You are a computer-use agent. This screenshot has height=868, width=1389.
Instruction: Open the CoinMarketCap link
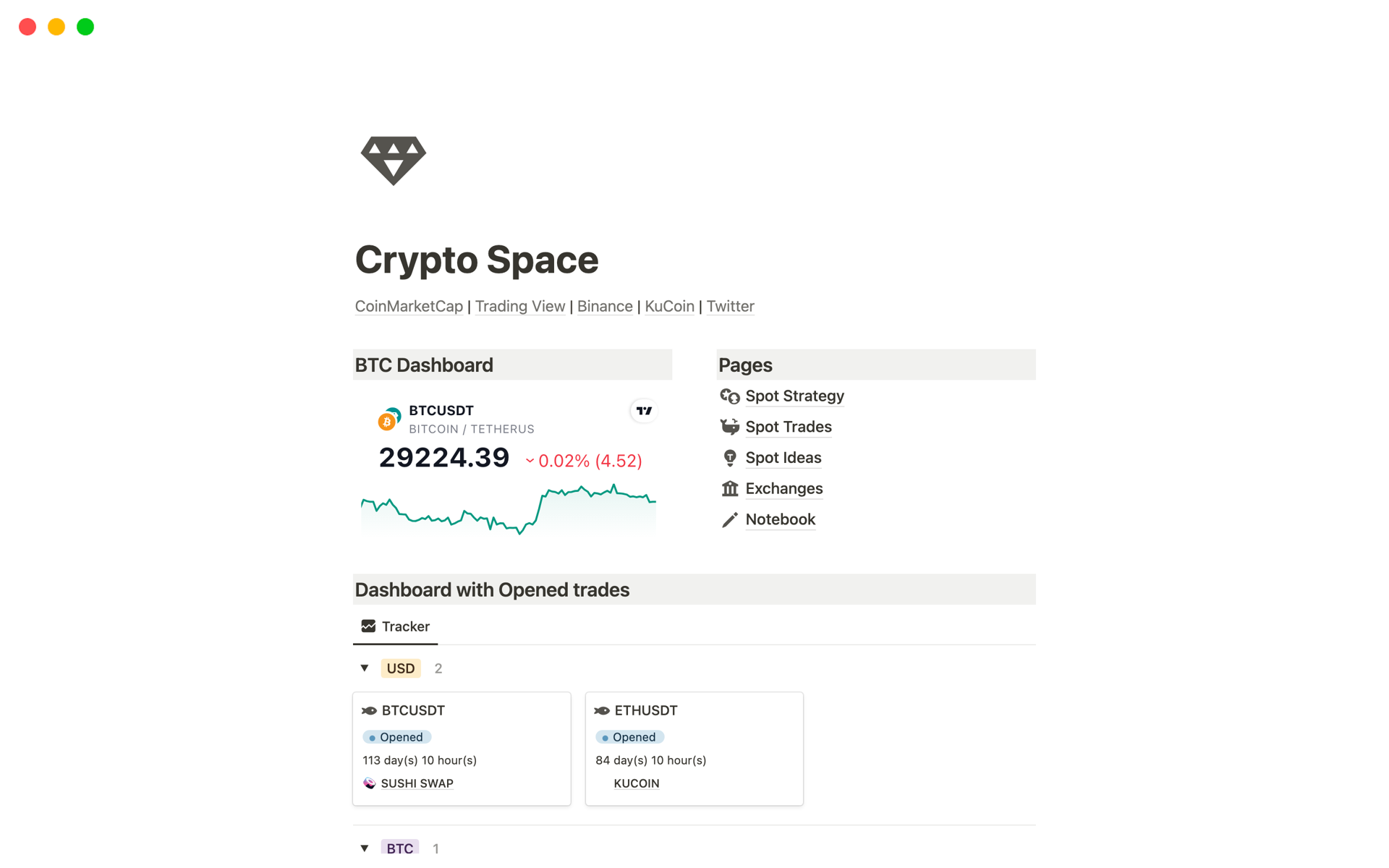[x=408, y=306]
